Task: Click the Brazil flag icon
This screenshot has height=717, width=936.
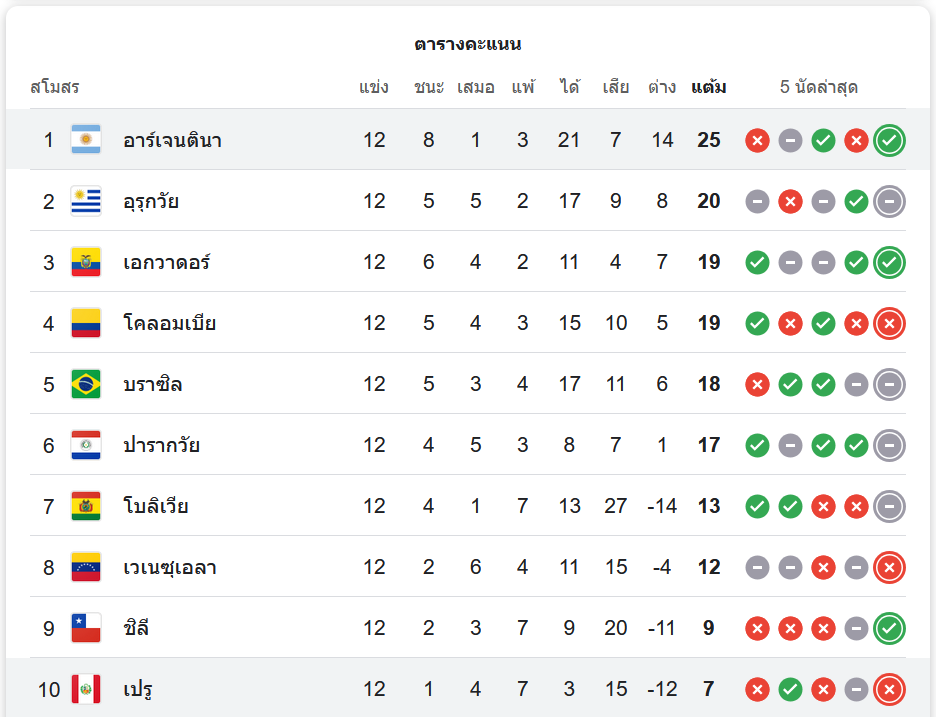Action: click(86, 384)
